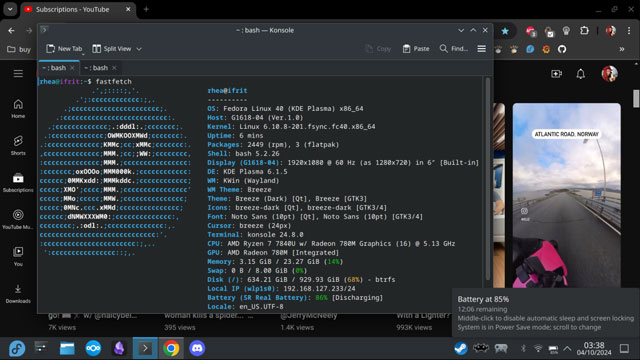The height and width of the screenshot is (360, 640).
Task: Open Nextcloud from the taskbar
Action: 93,349
